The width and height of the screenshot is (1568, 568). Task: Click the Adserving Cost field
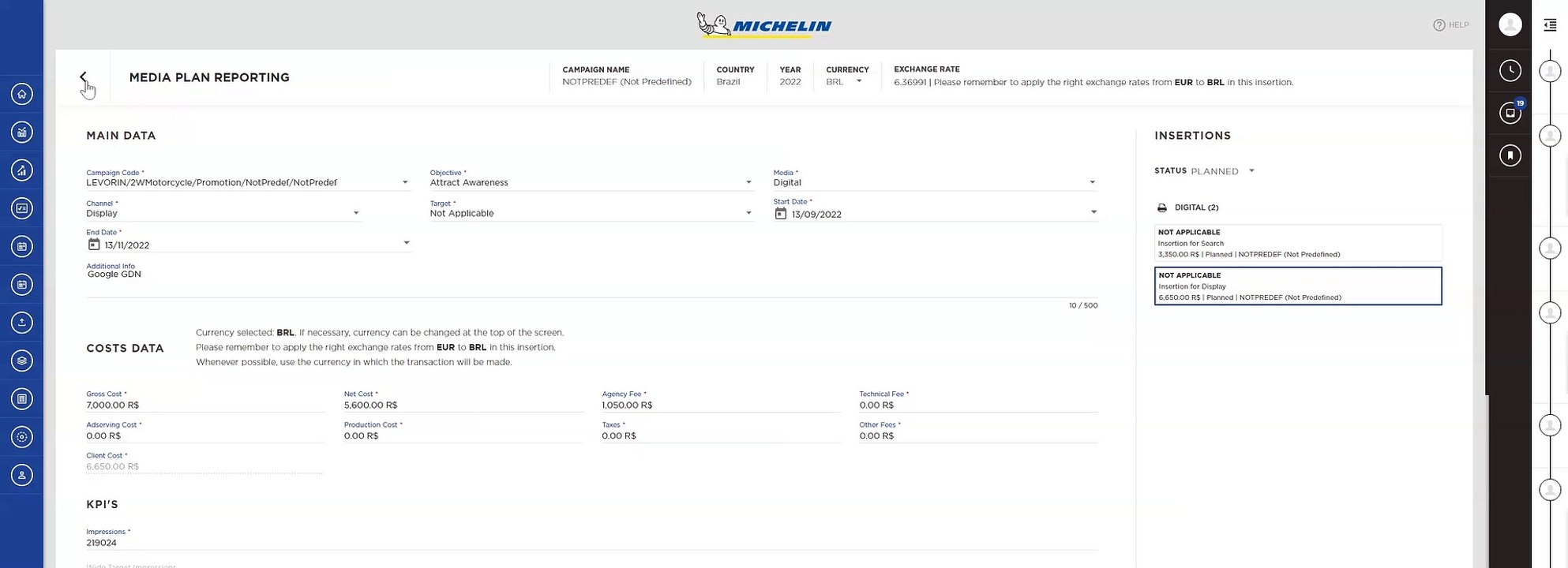tap(204, 432)
